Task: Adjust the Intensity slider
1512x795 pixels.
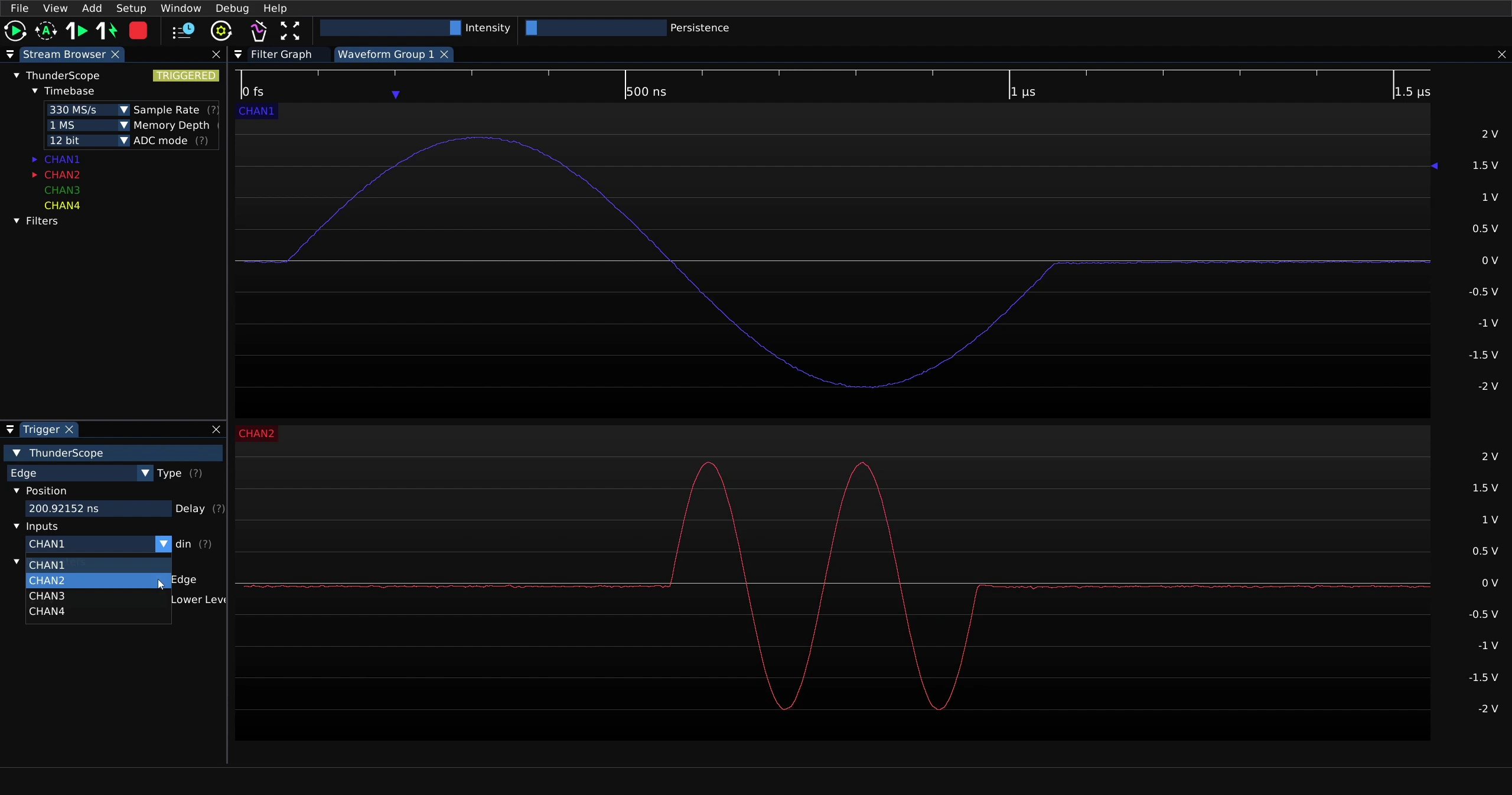Action: click(x=390, y=28)
